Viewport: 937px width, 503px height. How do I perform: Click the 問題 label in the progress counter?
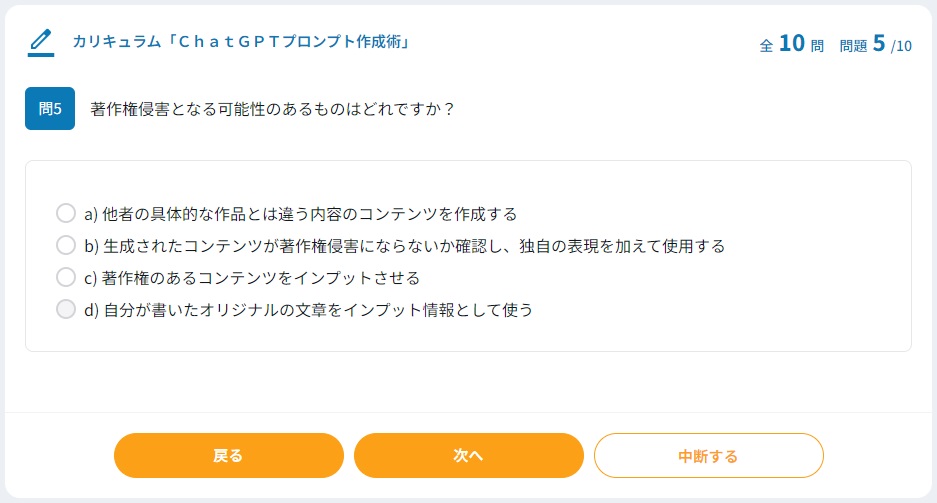[x=854, y=46]
